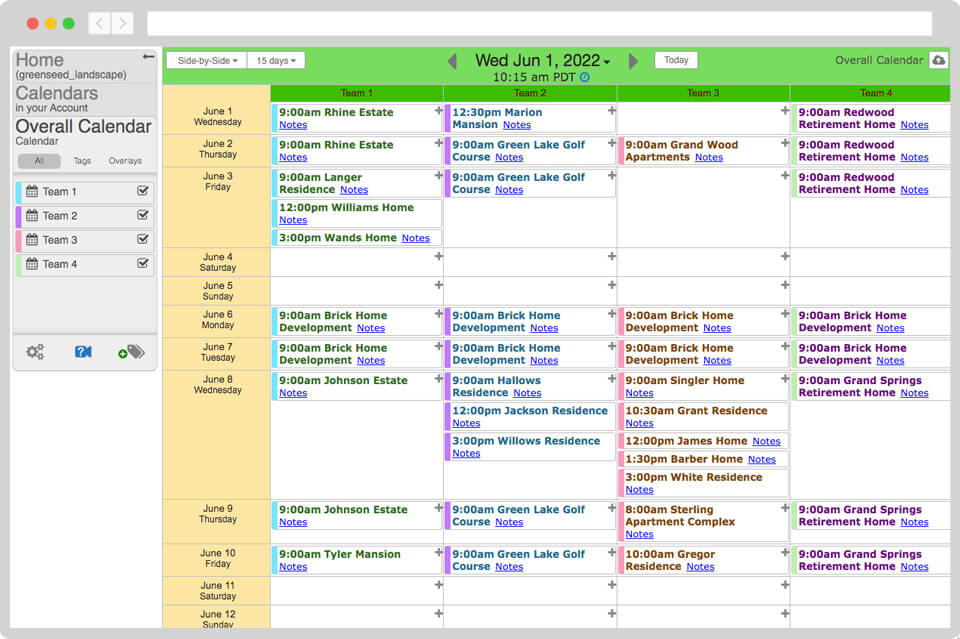
Task: Uncheck the Team 1 calendar checkbox
Action: click(143, 191)
